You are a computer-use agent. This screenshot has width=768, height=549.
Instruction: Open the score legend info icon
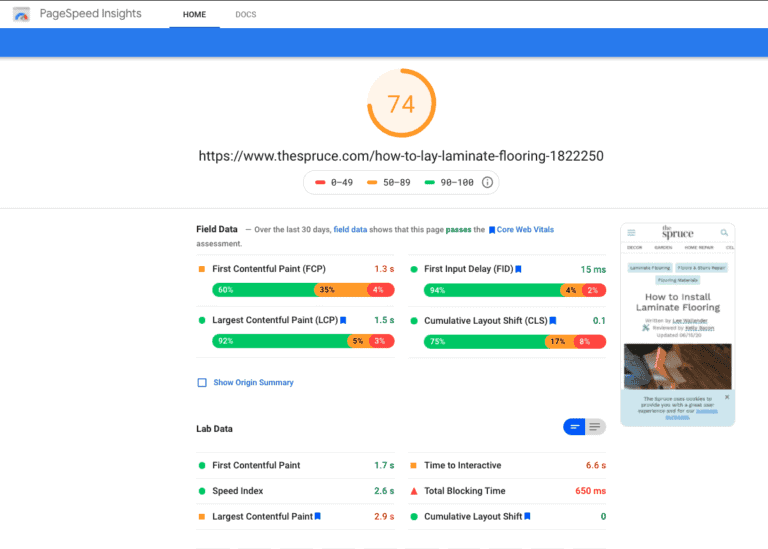click(487, 182)
